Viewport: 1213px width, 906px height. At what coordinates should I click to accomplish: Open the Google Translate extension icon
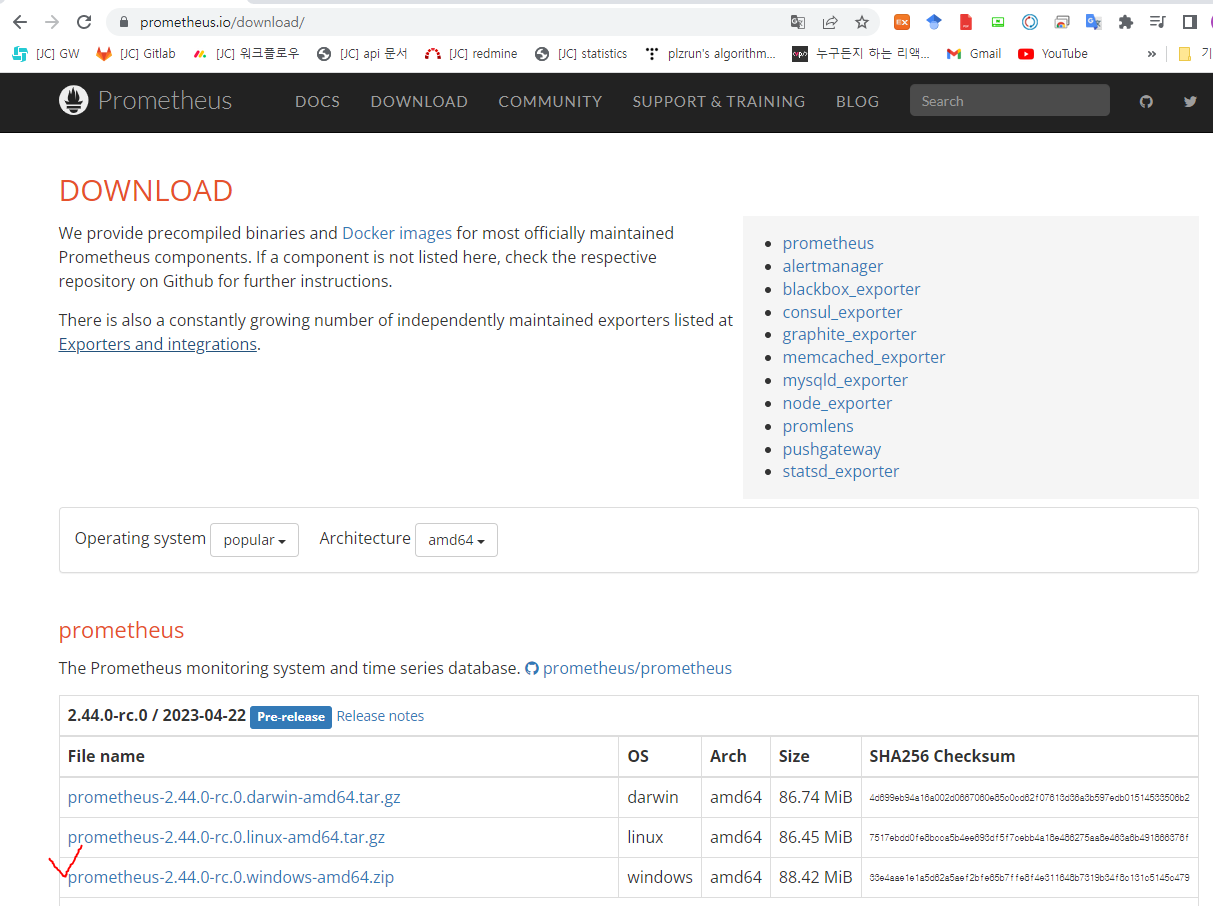1094,22
